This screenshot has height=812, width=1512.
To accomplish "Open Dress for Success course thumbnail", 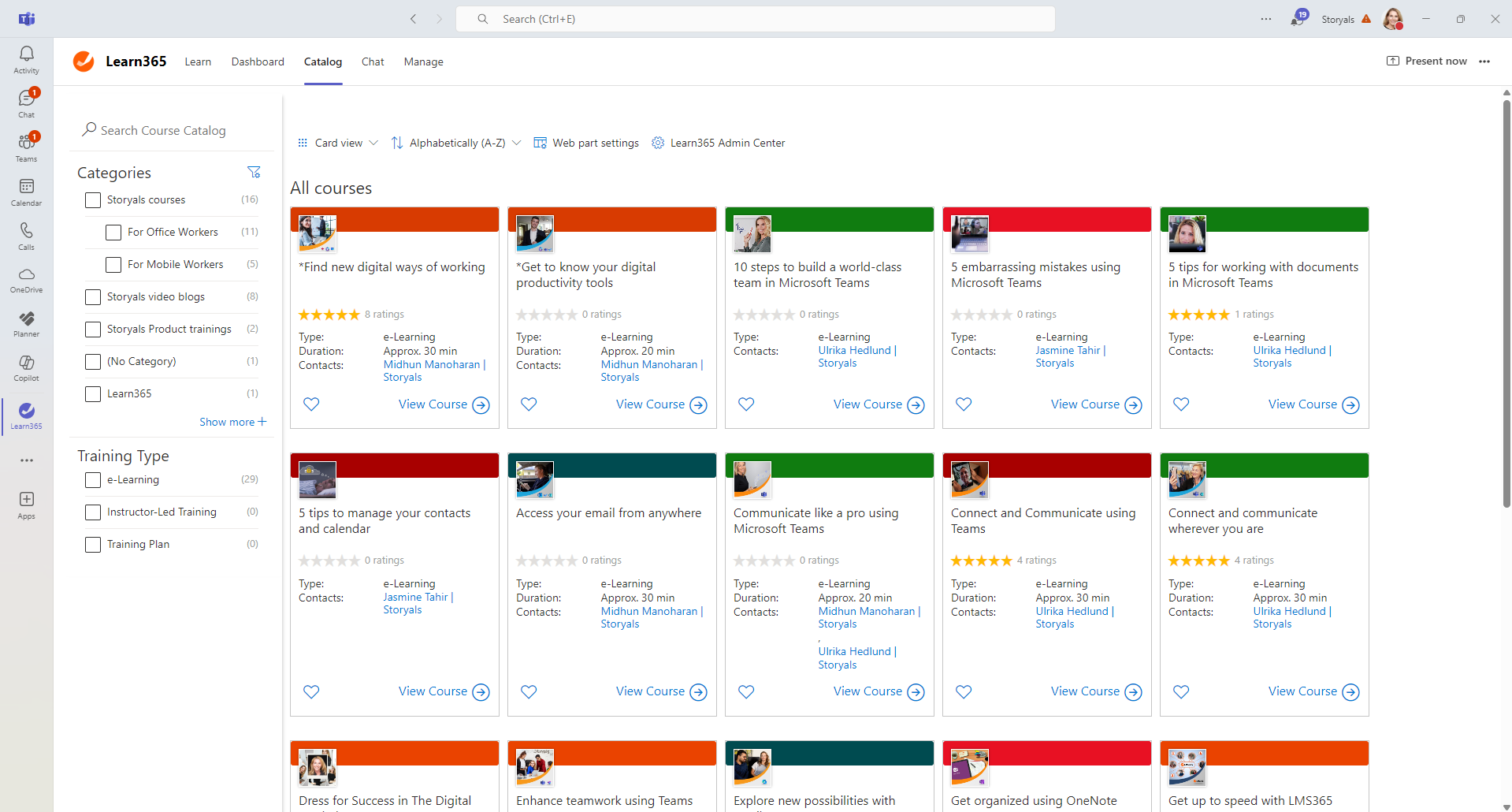I will coord(318,768).
